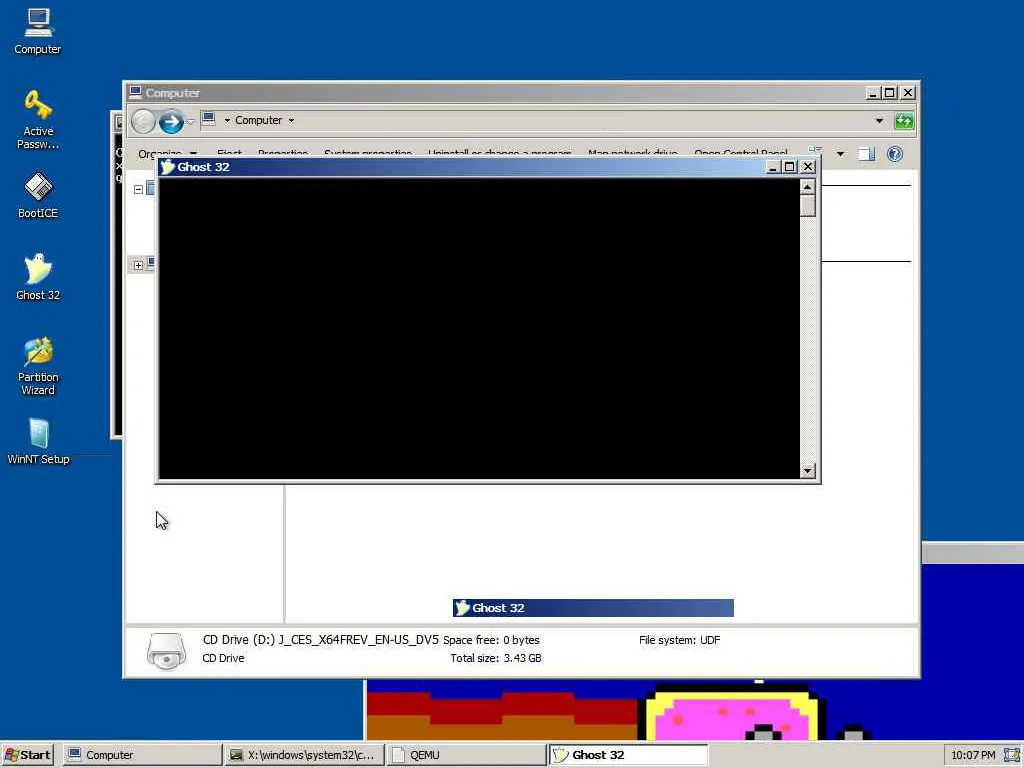This screenshot has height=768, width=1024.
Task: Switch to Computer taskbar button
Action: tap(142, 755)
